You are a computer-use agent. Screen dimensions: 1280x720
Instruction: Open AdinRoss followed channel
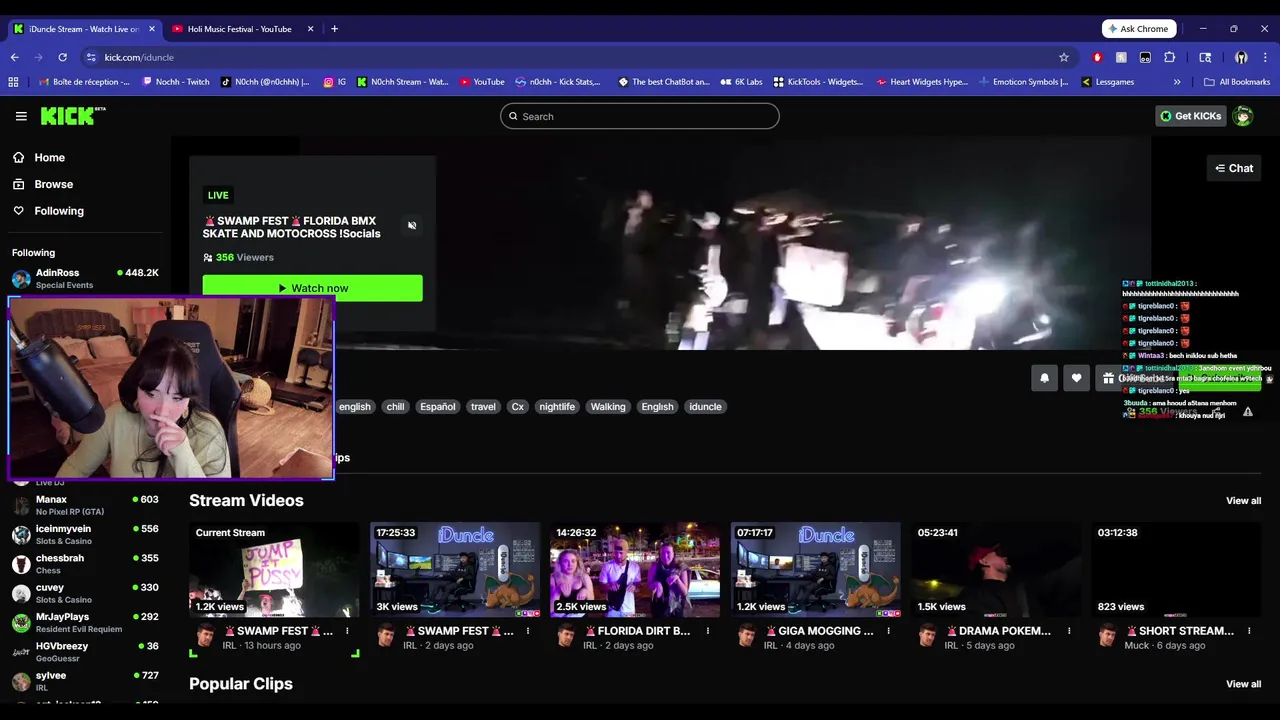[x=85, y=278]
